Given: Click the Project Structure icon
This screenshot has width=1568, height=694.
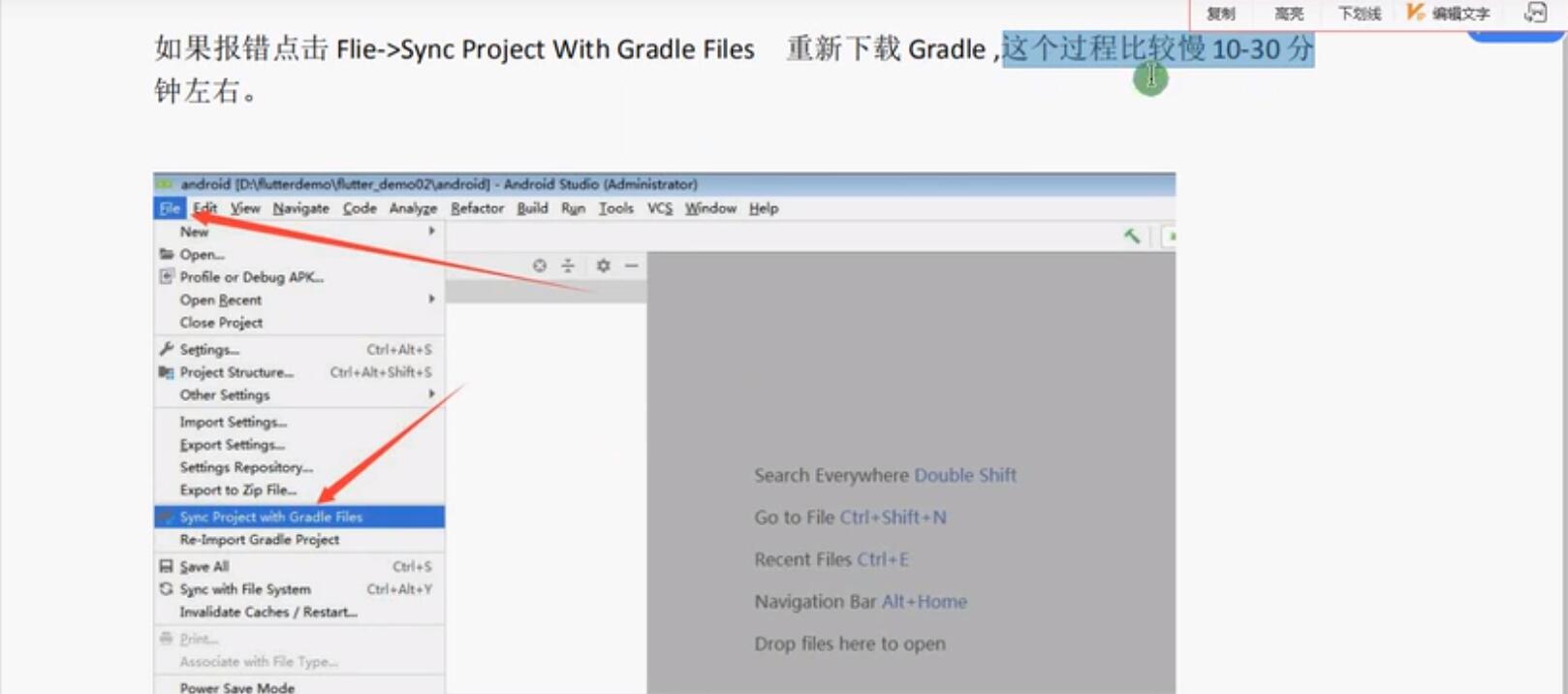Looking at the screenshot, I should [x=166, y=372].
